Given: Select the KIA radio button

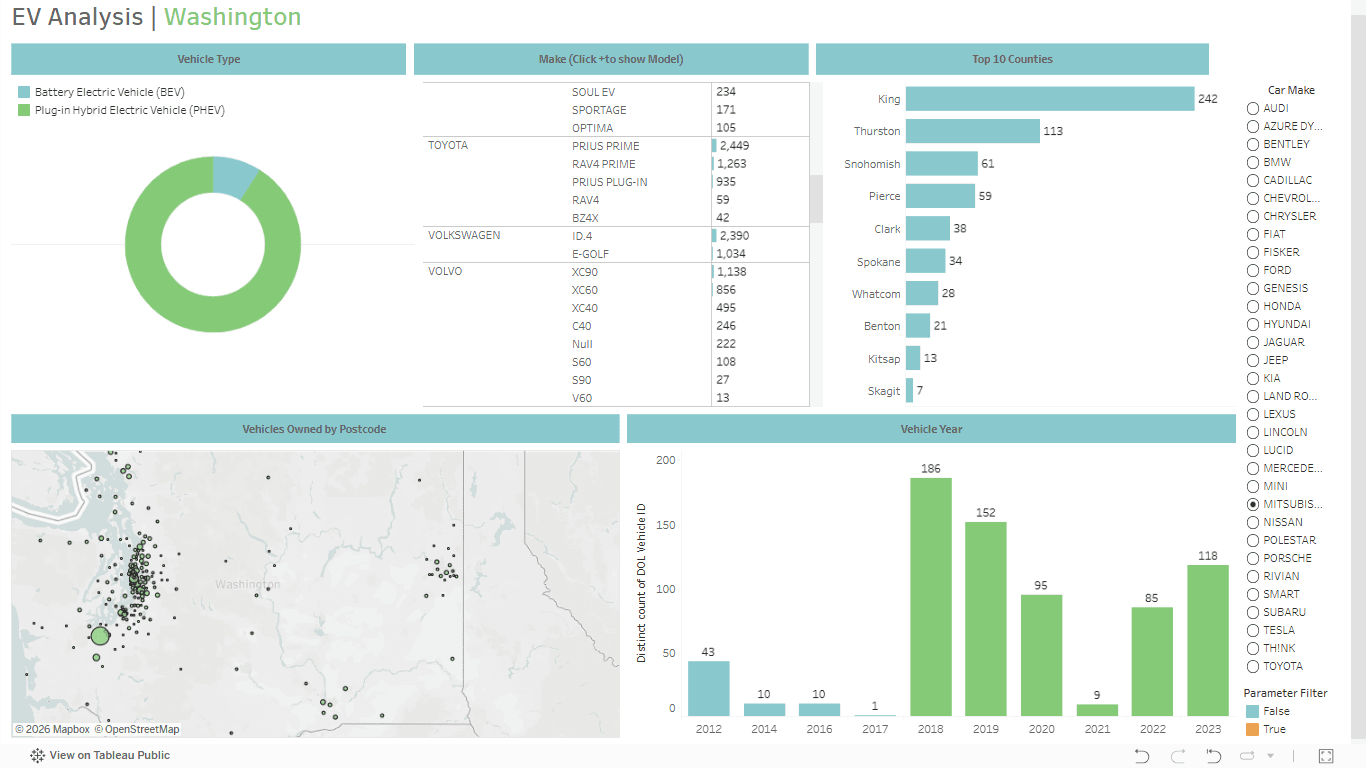Looking at the screenshot, I should click(x=1252, y=378).
